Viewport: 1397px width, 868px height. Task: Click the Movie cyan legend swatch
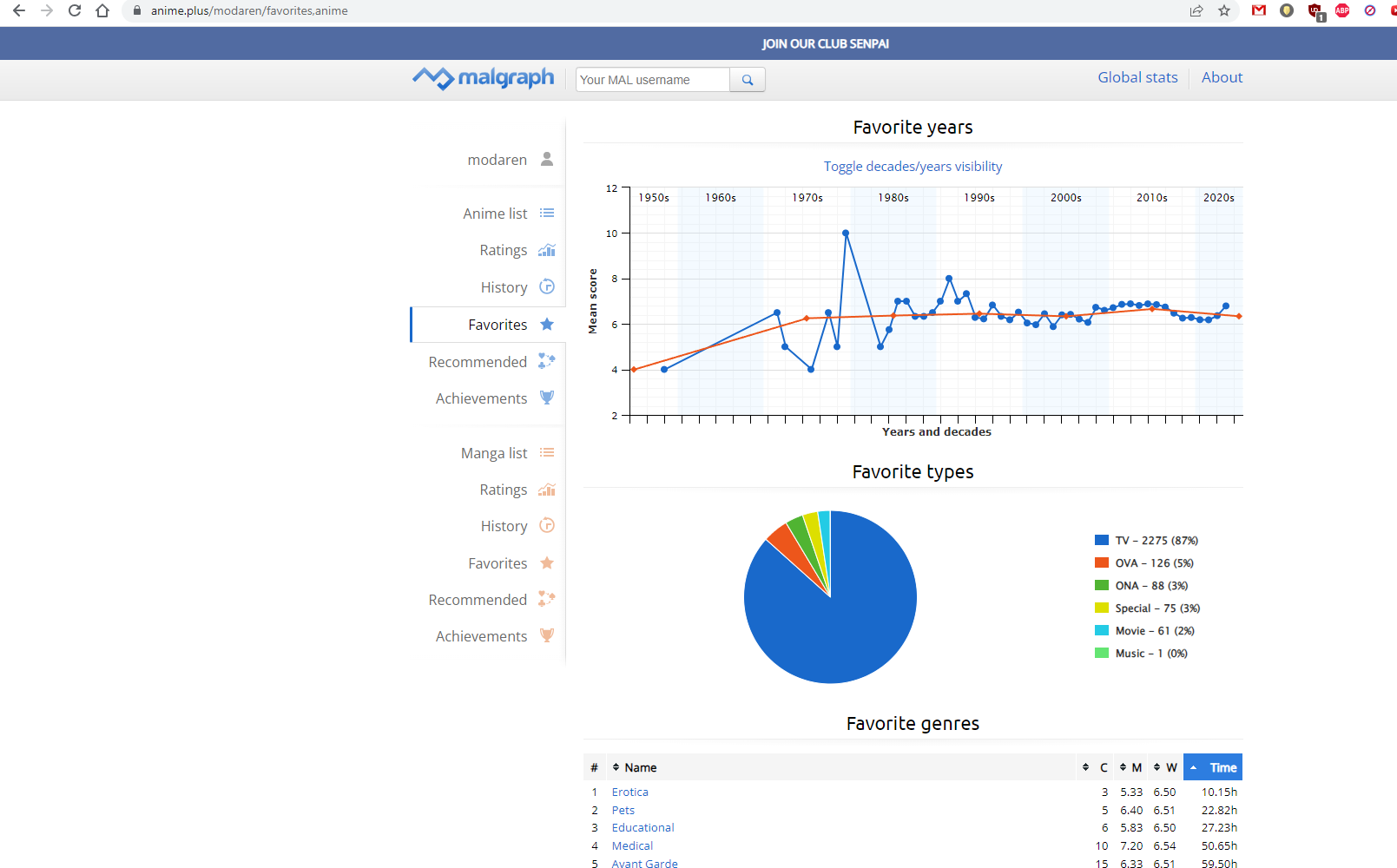(x=1102, y=630)
